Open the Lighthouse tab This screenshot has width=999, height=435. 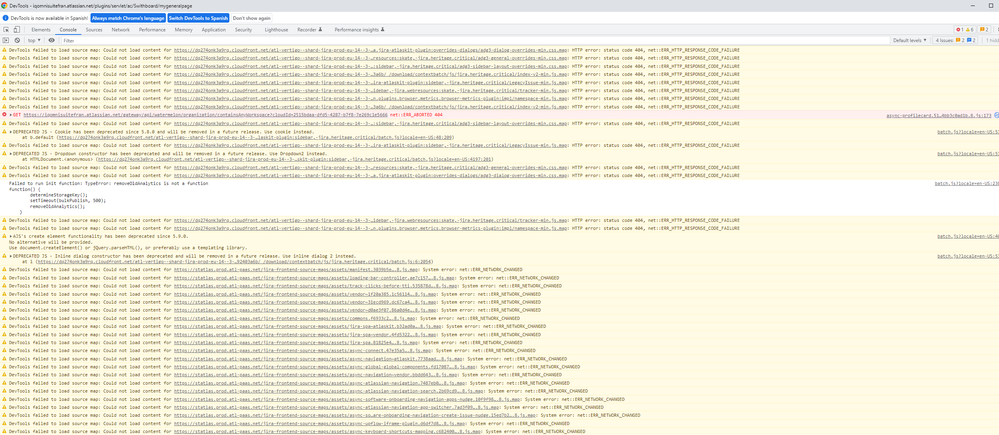[x=276, y=30]
